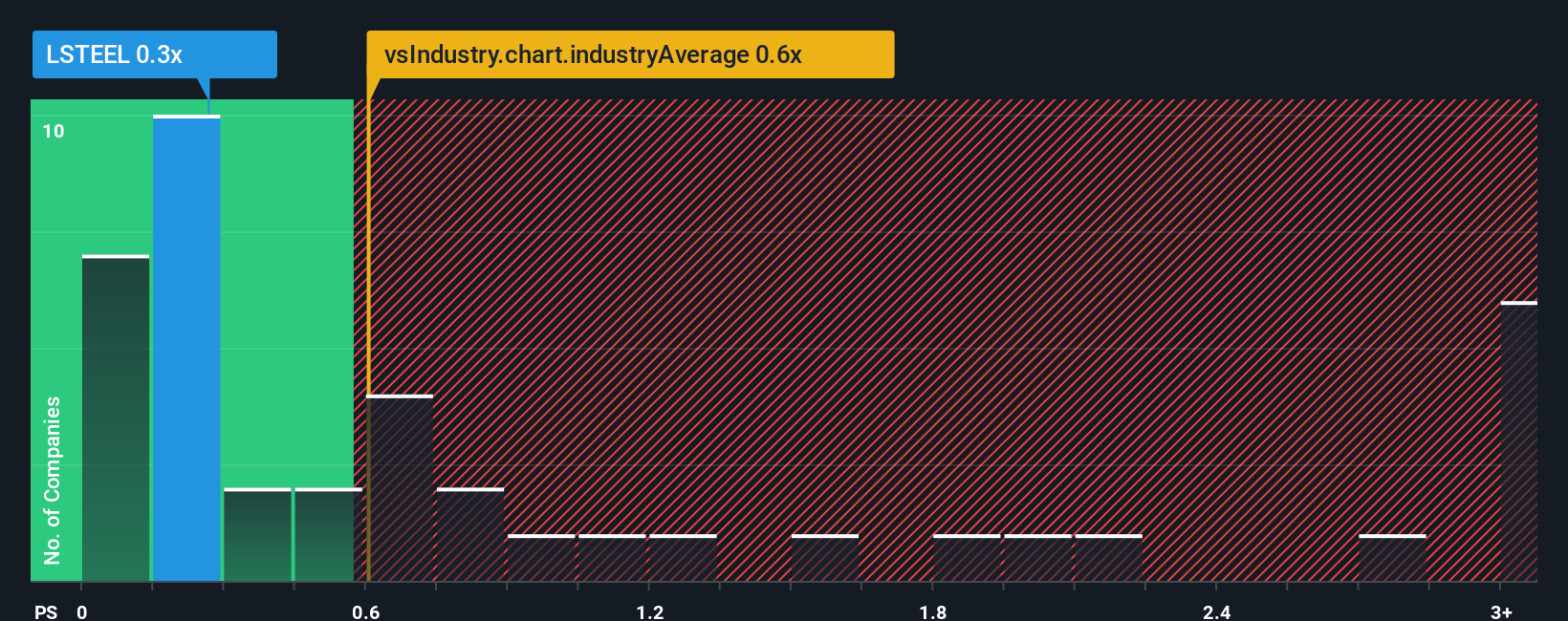
Task: Click the '1.2' x-axis tick label
Action: pos(649,611)
